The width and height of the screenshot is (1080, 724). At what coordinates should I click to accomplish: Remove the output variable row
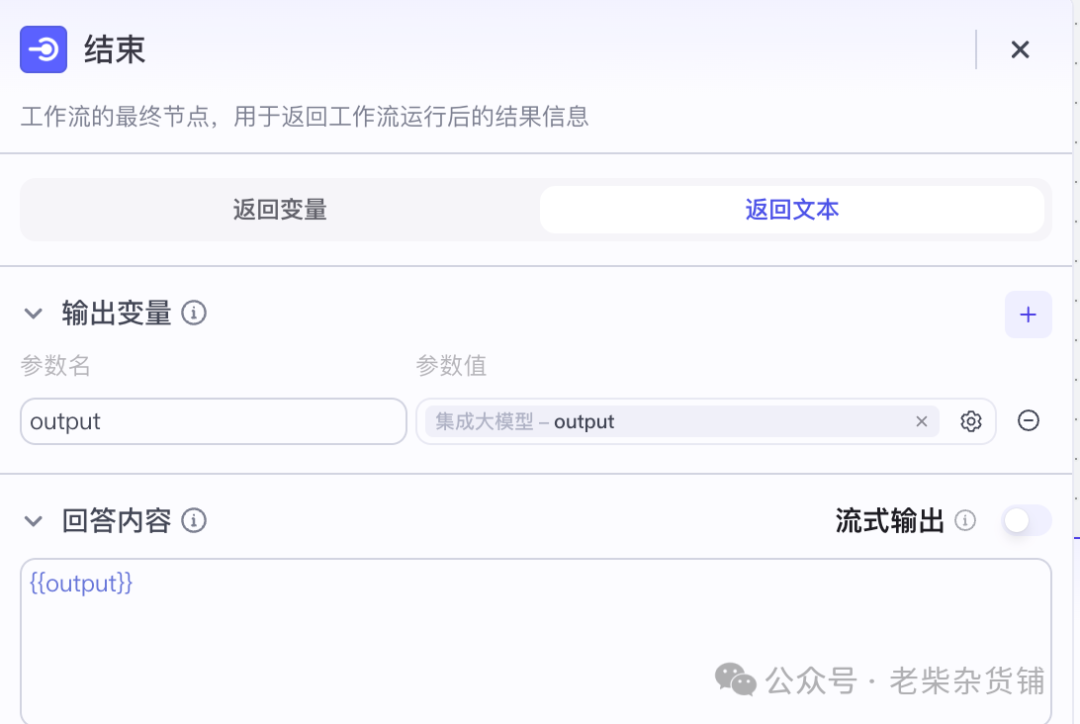(1028, 421)
